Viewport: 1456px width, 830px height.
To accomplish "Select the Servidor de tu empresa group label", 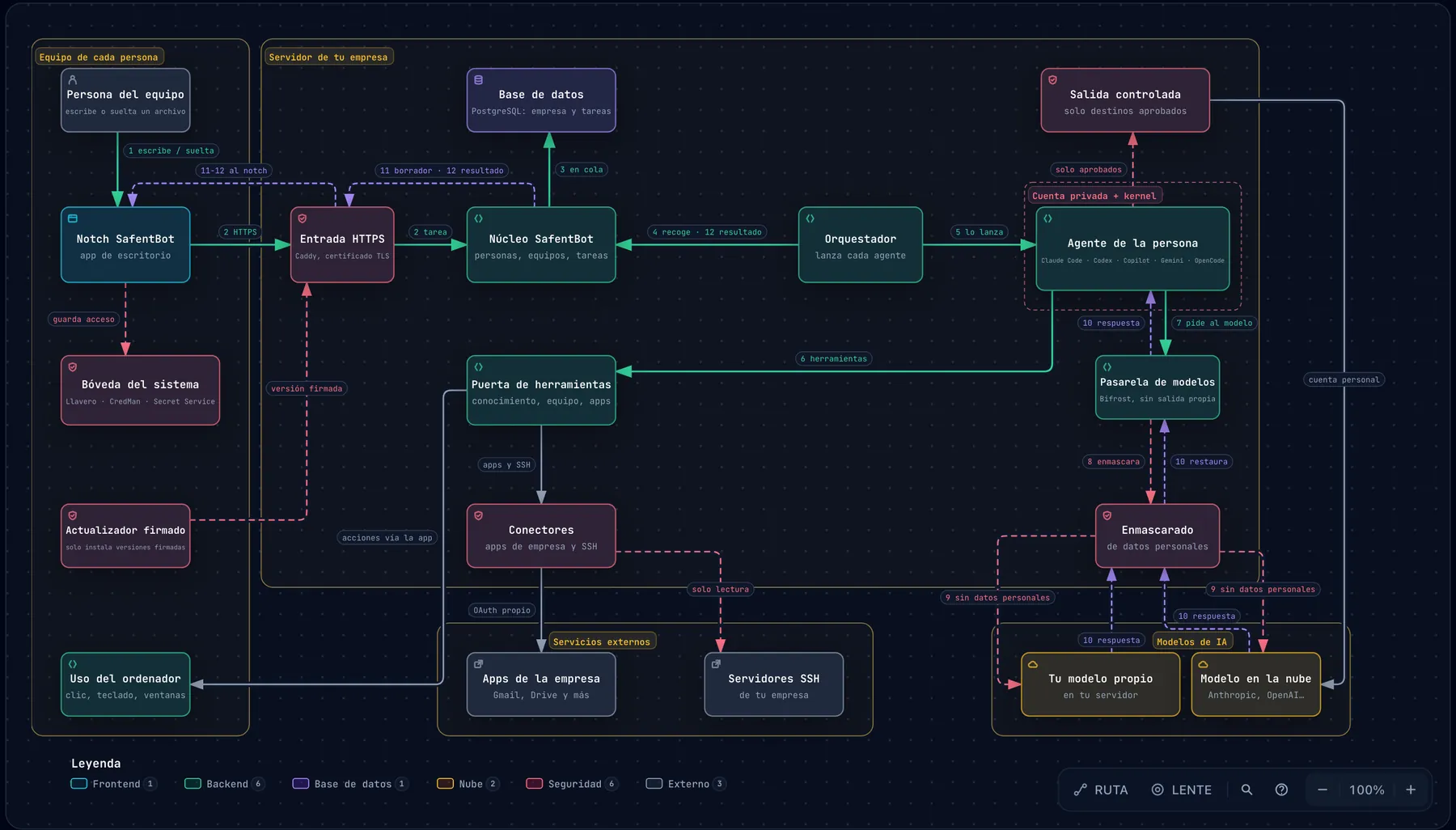I will pyautogui.click(x=328, y=57).
